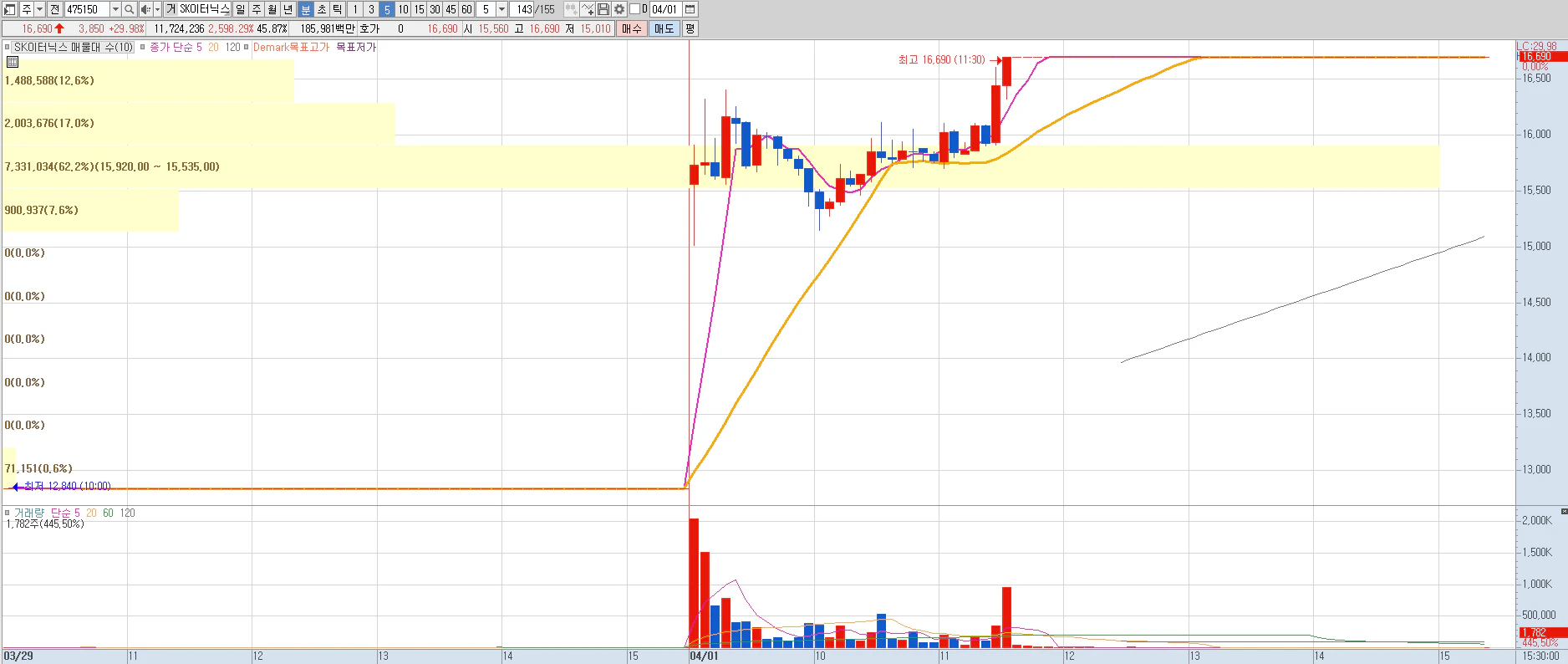Open the dropdown arrow beside speaker icon
Image resolution: width=1568 pixels, height=664 pixels.
click(157, 9)
